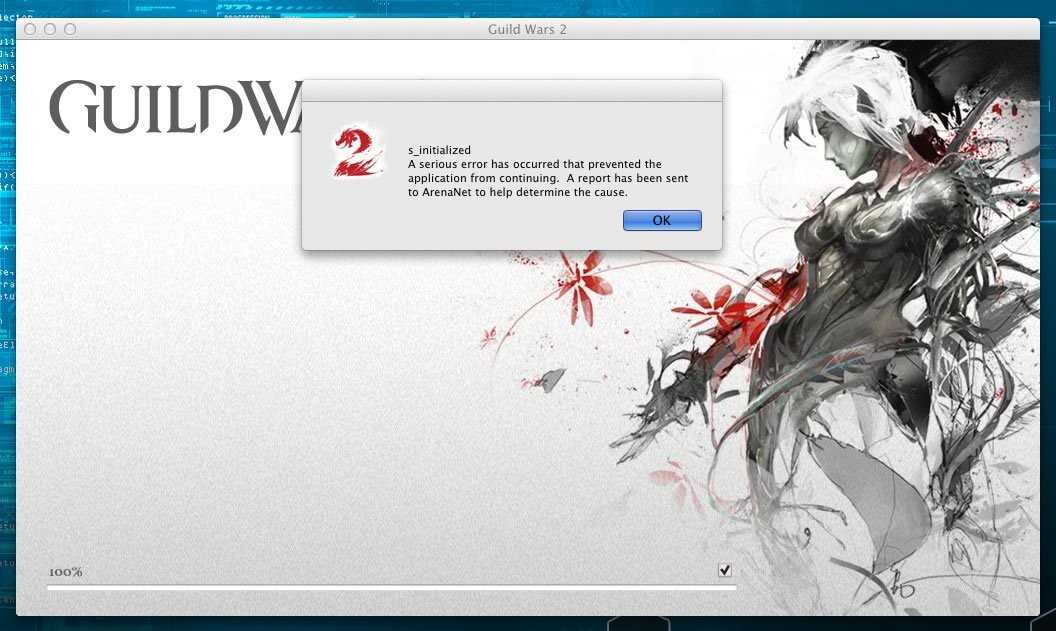Click the Guild Wars logo in launcher
Screen dimensions: 1056x631
click(x=175, y=107)
